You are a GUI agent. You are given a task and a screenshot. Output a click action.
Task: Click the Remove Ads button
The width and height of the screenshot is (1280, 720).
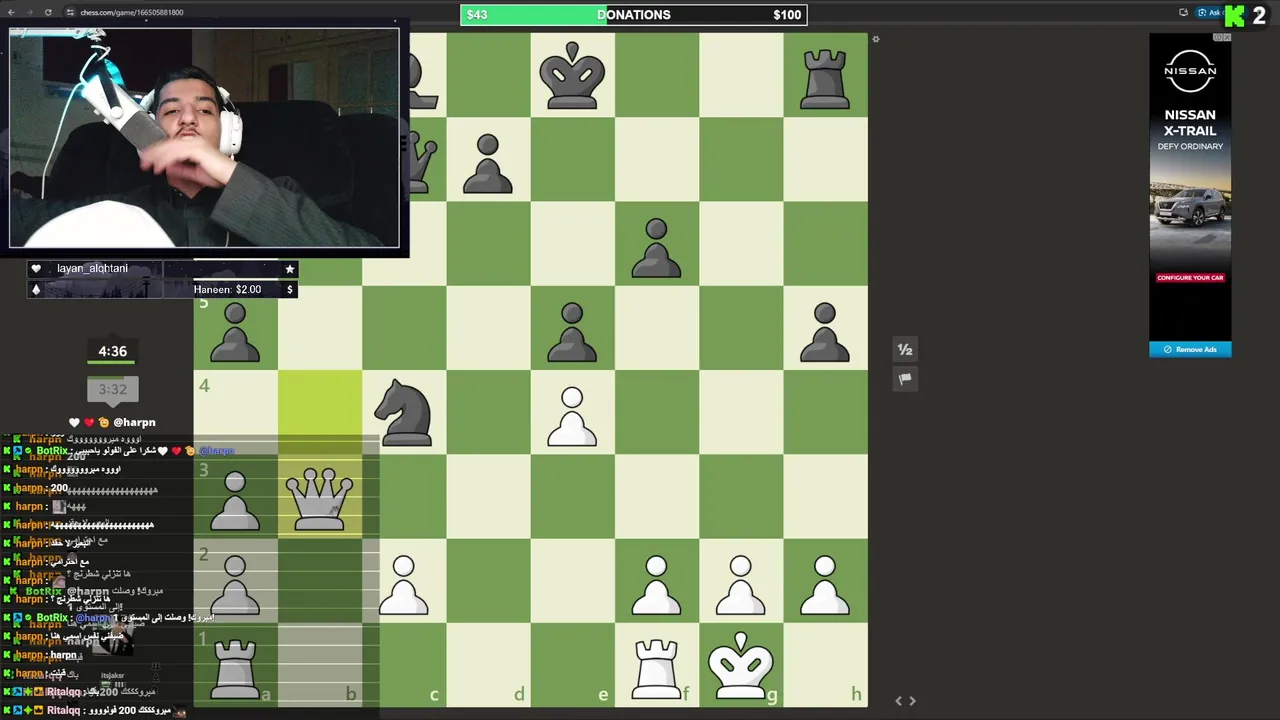click(x=1190, y=349)
